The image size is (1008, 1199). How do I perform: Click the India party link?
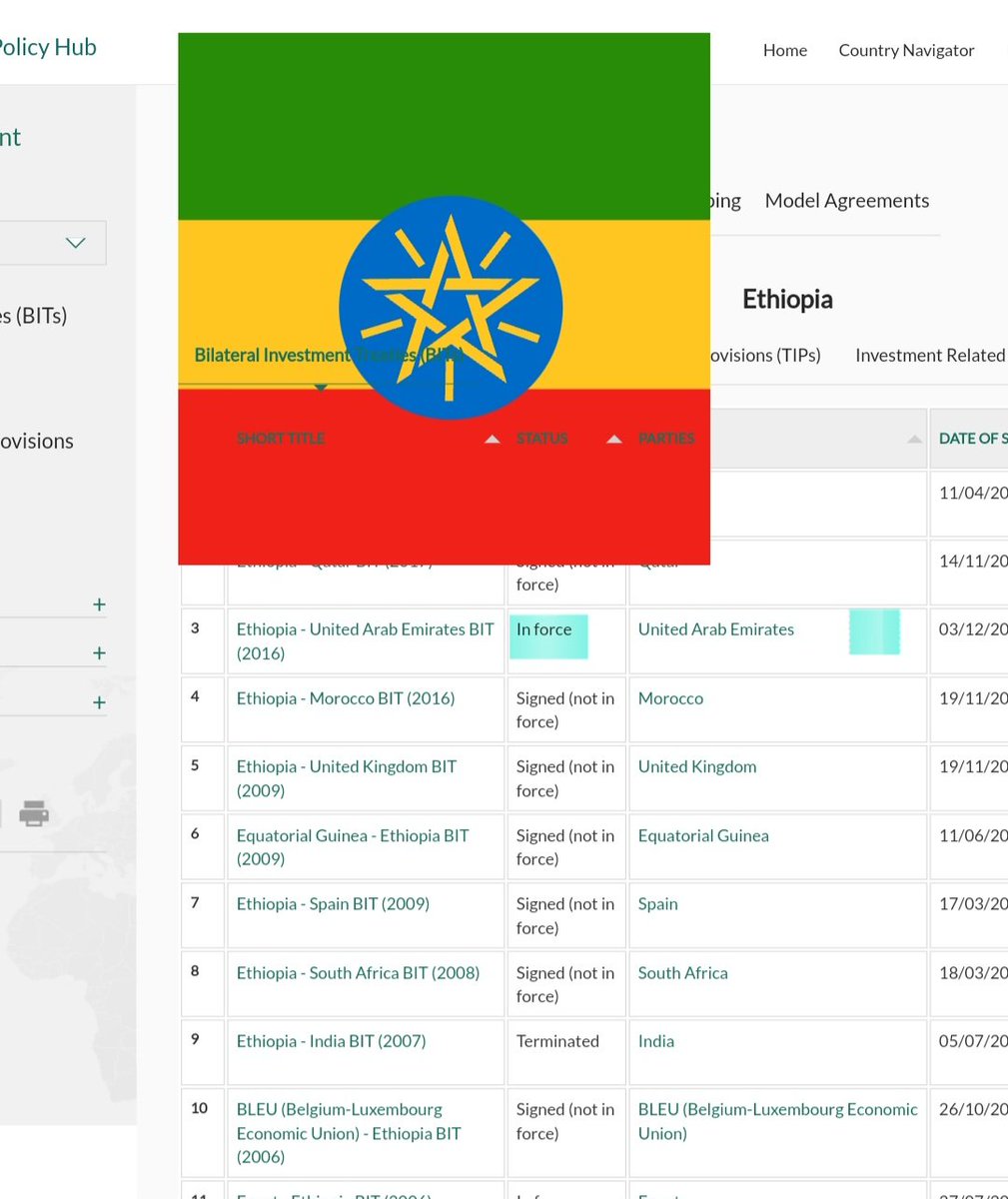click(x=656, y=1041)
